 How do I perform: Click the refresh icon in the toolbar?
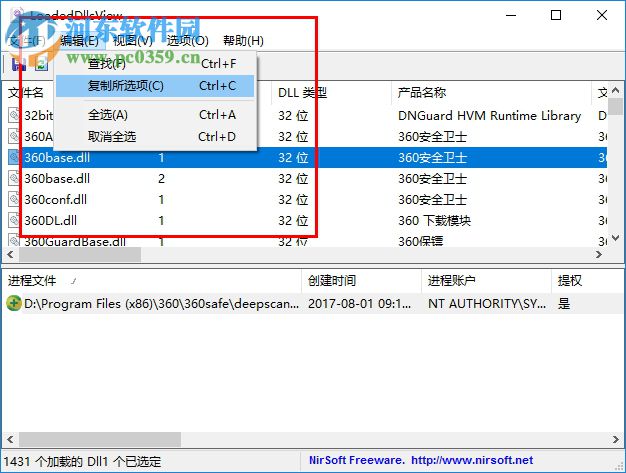pos(41,64)
